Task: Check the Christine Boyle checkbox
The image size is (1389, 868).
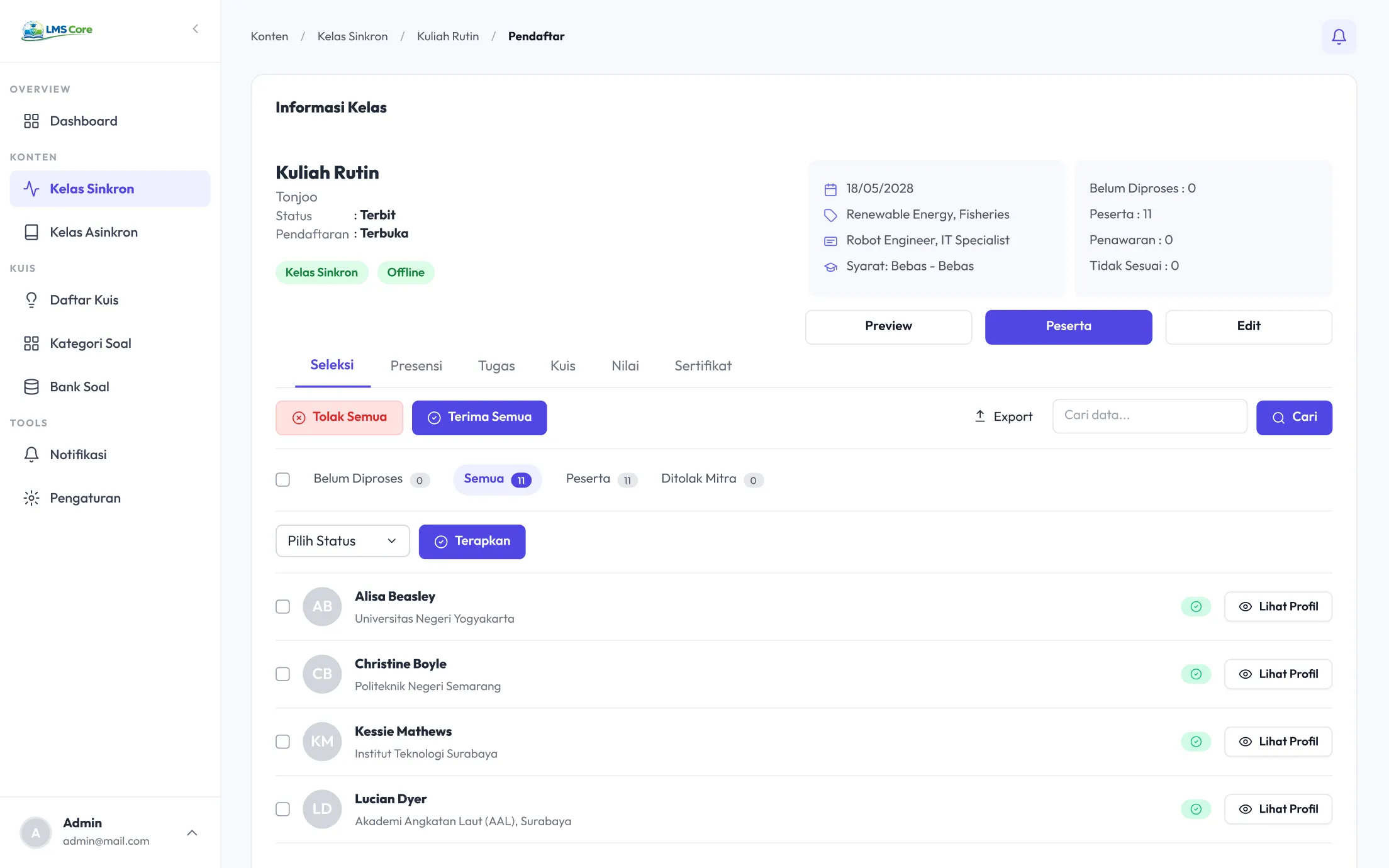Action: (282, 674)
